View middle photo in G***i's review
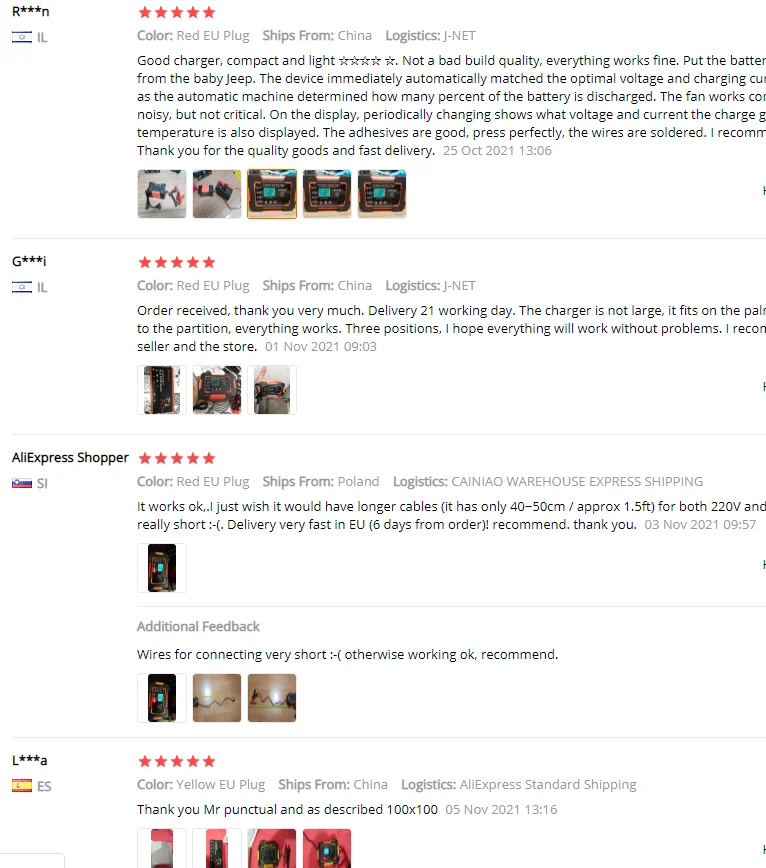 [x=217, y=390]
